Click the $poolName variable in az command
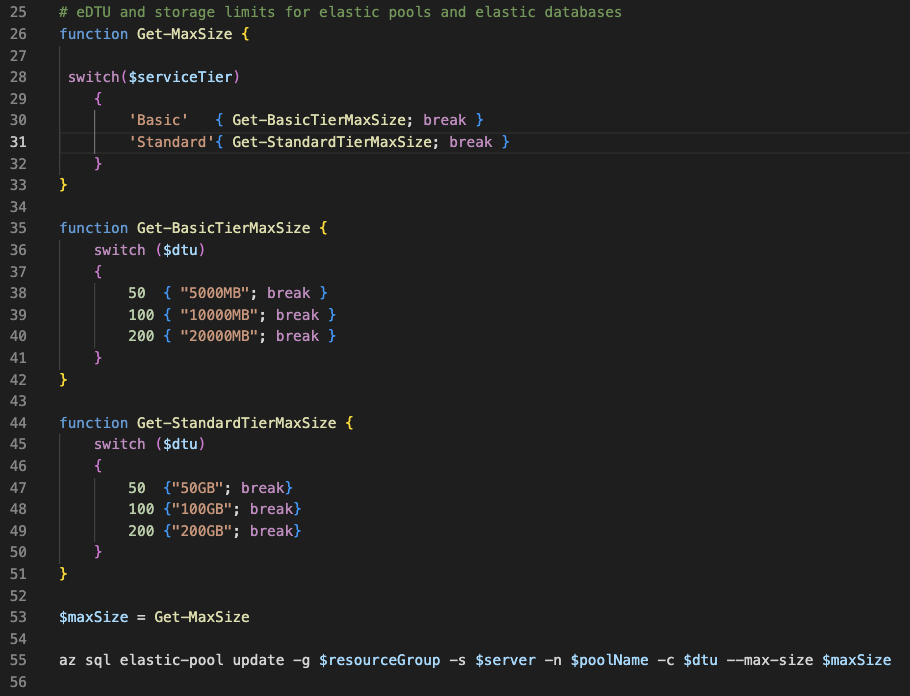The width and height of the screenshot is (910, 696). click(609, 660)
